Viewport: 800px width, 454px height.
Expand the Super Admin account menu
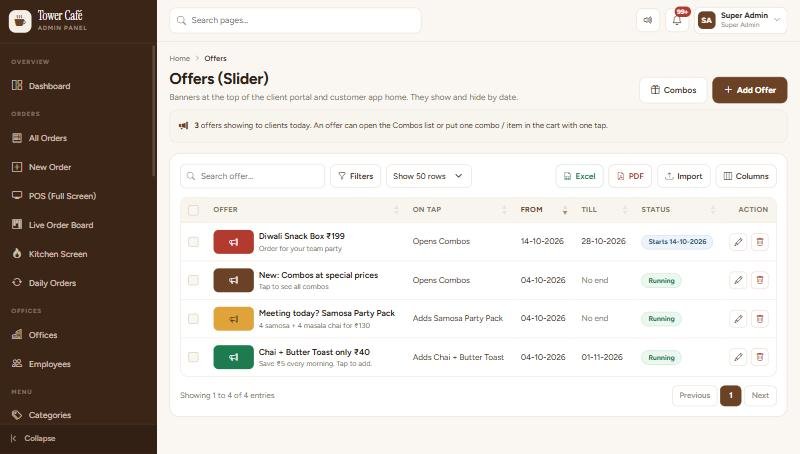pyautogui.click(x=740, y=20)
